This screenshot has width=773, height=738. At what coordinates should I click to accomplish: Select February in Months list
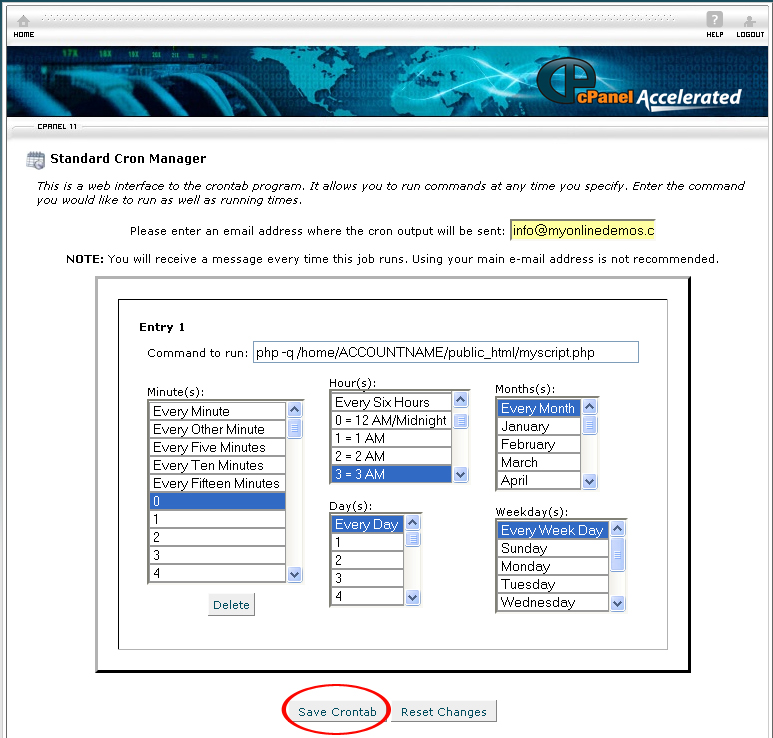tap(539, 444)
